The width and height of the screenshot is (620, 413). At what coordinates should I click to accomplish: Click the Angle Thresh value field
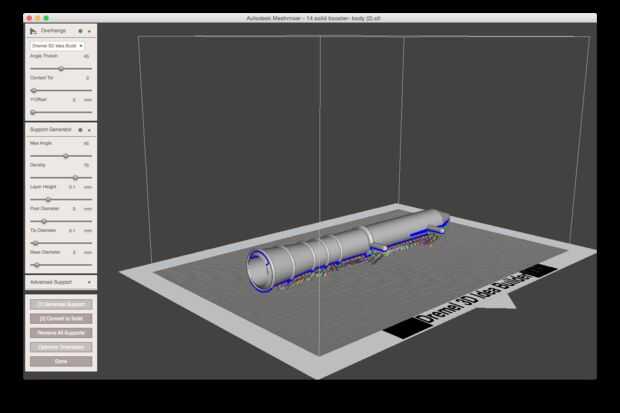tap(86, 56)
